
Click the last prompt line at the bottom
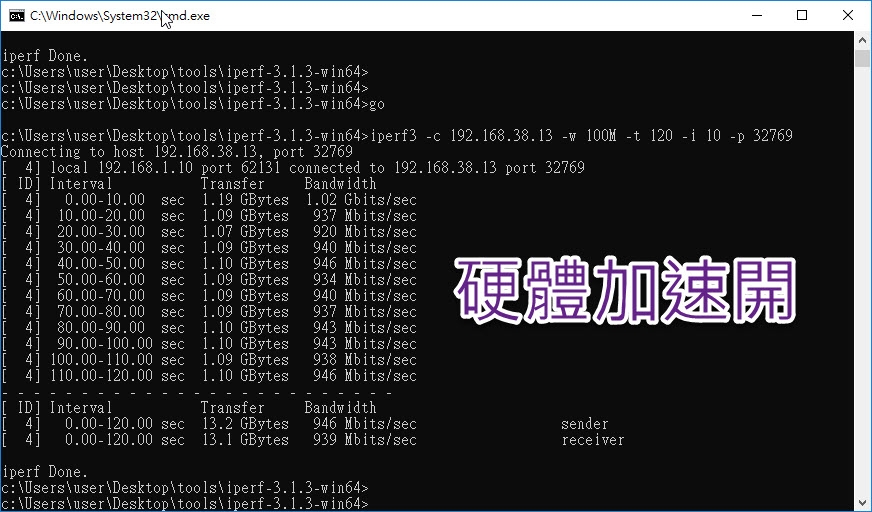185,504
